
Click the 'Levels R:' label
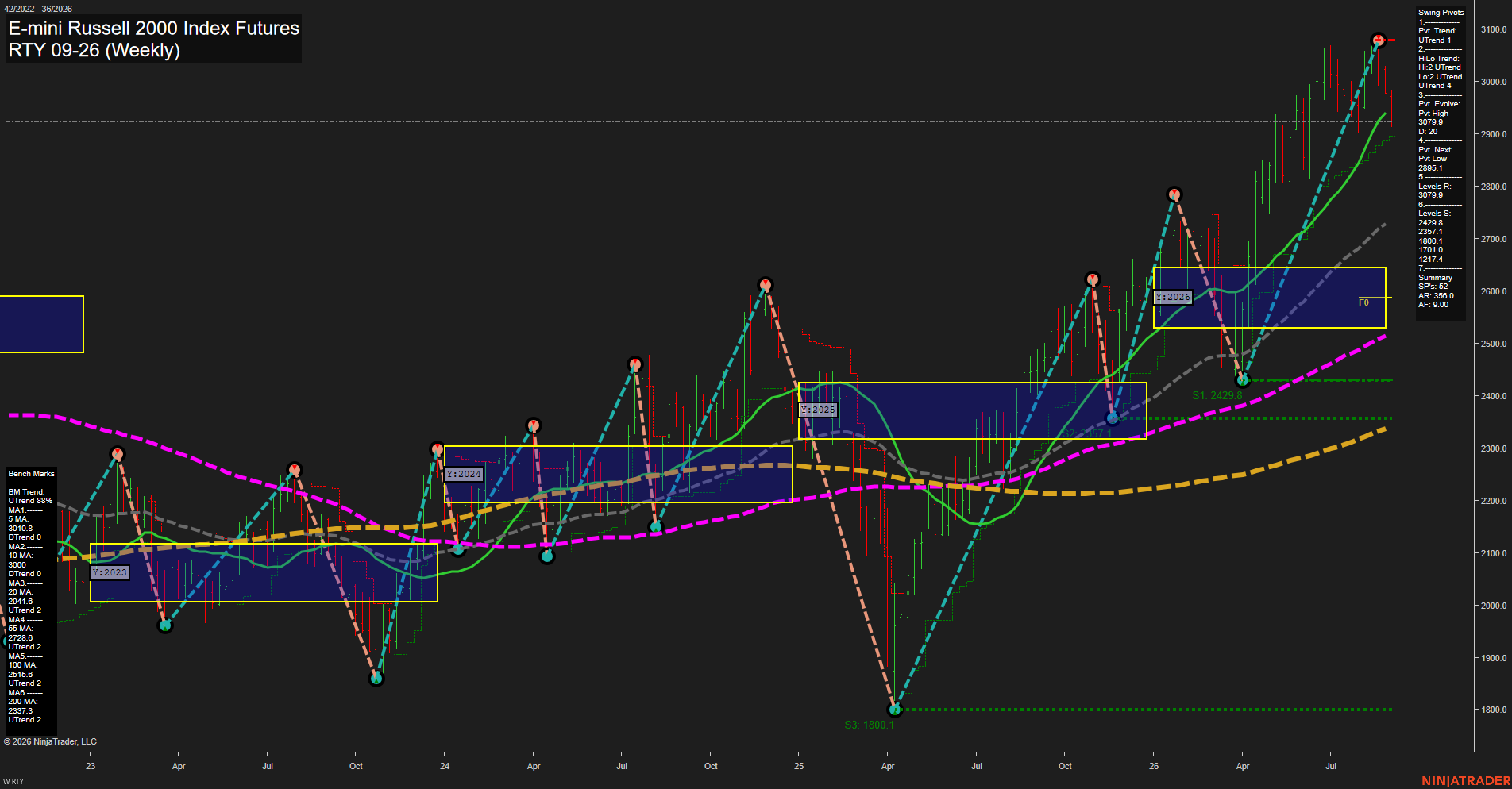coord(1434,187)
